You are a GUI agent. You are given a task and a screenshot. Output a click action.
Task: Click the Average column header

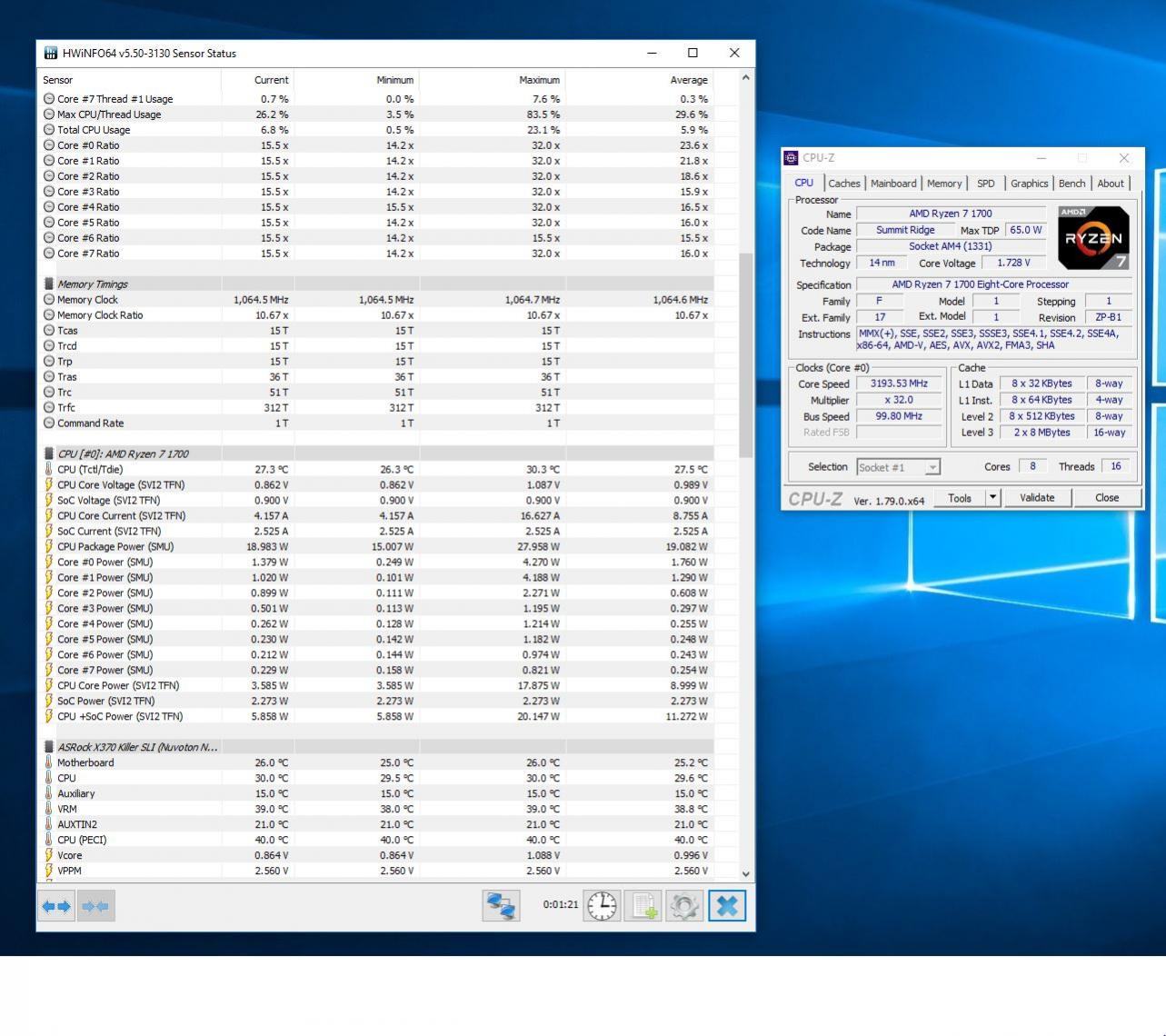click(639, 80)
